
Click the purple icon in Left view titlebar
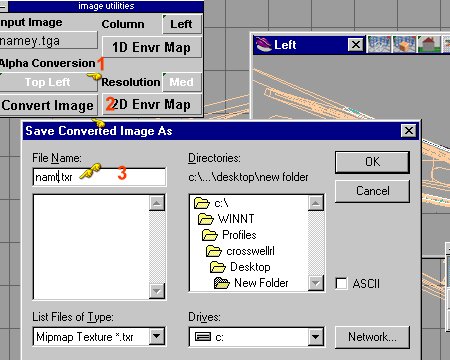263,44
